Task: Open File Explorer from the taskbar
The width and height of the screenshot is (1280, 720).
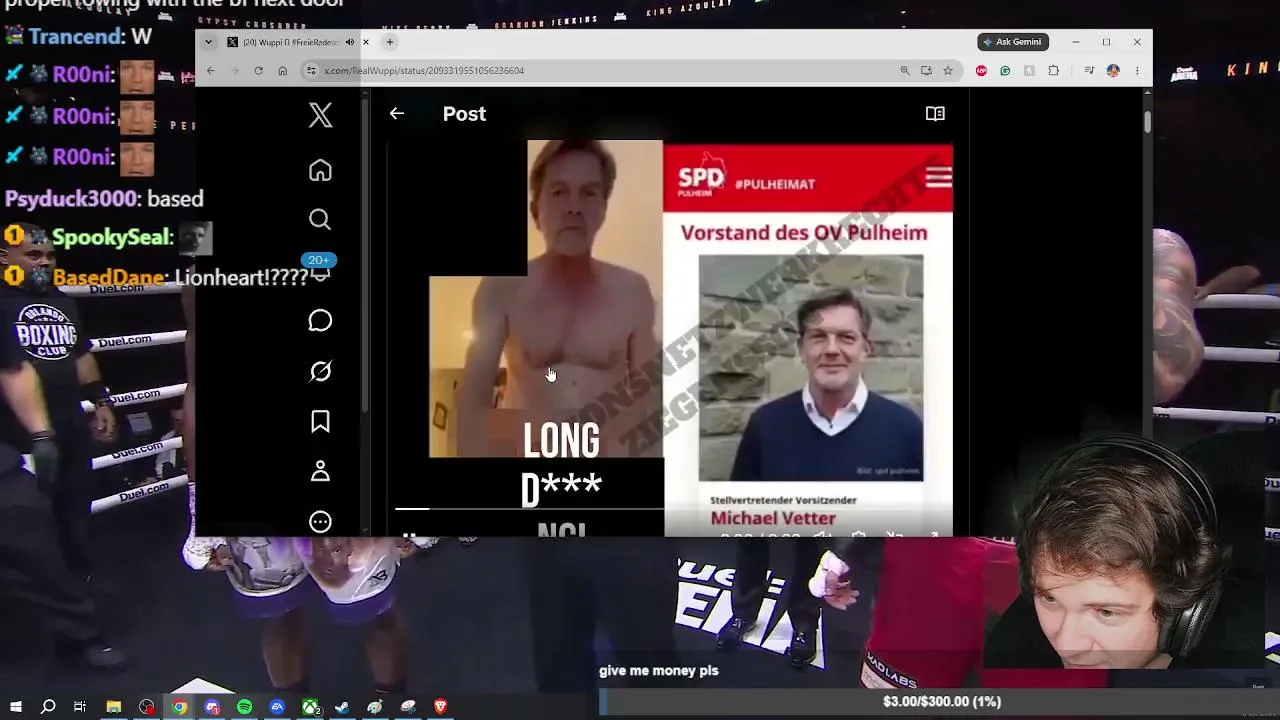Action: (114, 707)
